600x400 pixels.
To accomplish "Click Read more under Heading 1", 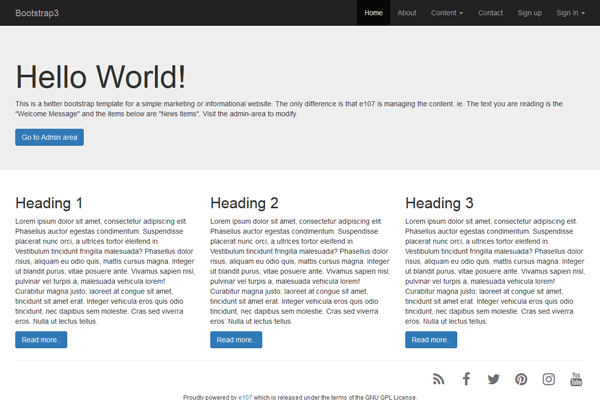I will pyautogui.click(x=42, y=340).
